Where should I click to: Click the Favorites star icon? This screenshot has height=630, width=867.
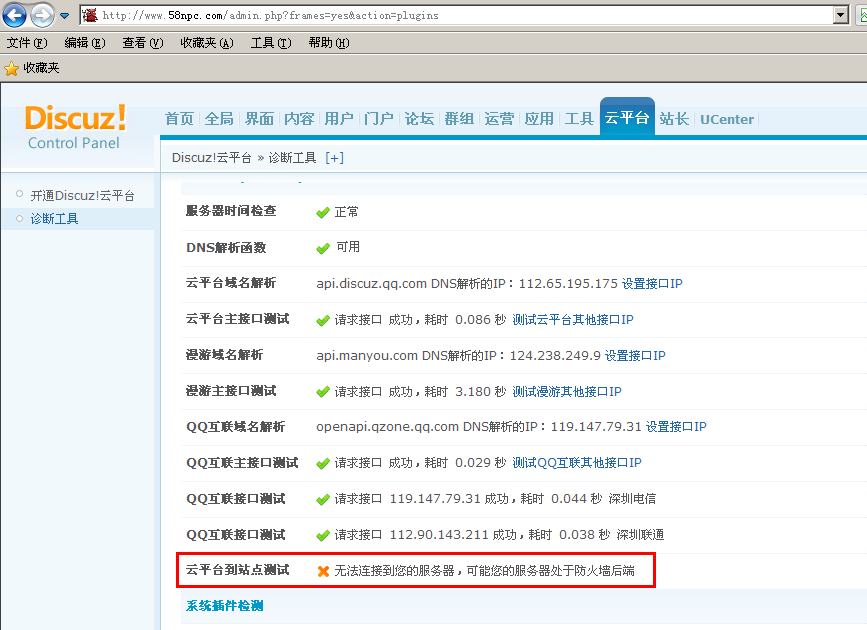(x=11, y=69)
